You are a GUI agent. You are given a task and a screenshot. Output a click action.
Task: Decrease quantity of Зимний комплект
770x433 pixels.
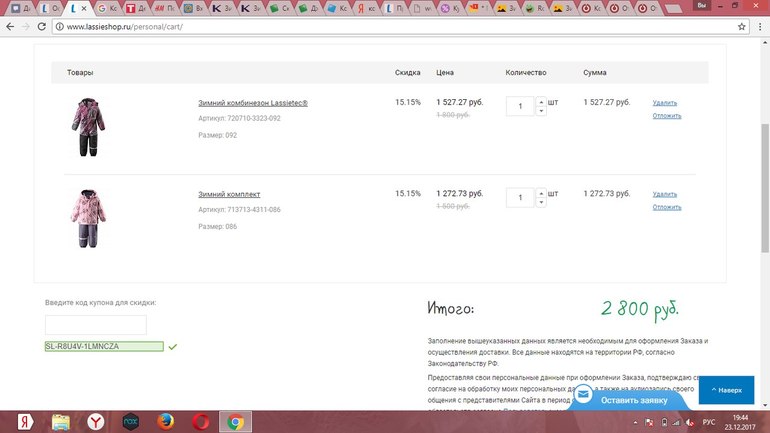tap(541, 202)
